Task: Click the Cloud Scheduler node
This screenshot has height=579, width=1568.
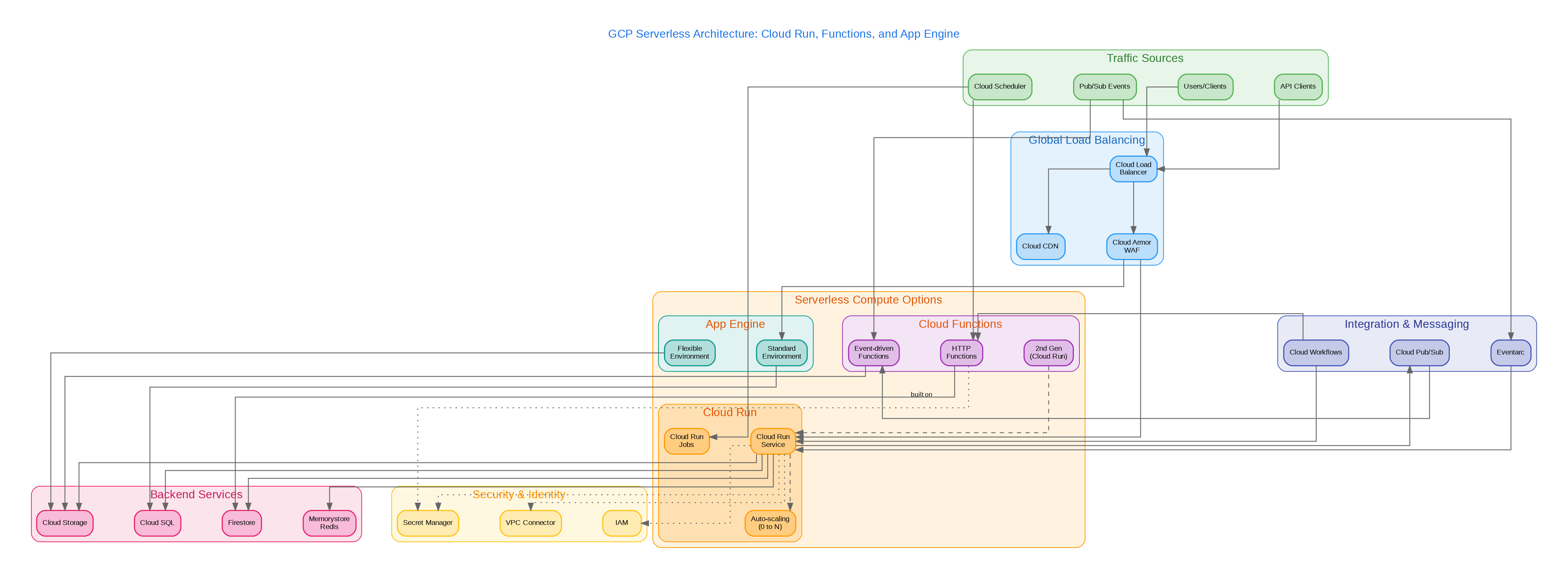Action: tap(1000, 86)
